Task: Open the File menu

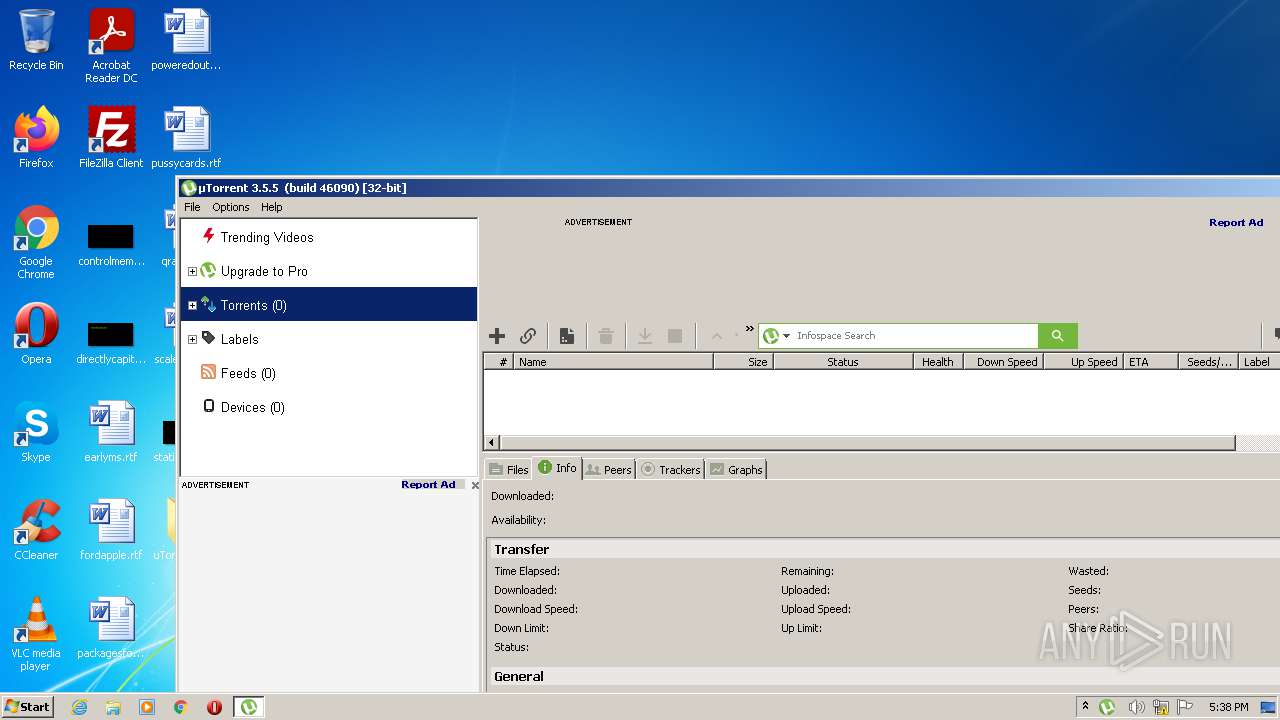Action: (192, 207)
